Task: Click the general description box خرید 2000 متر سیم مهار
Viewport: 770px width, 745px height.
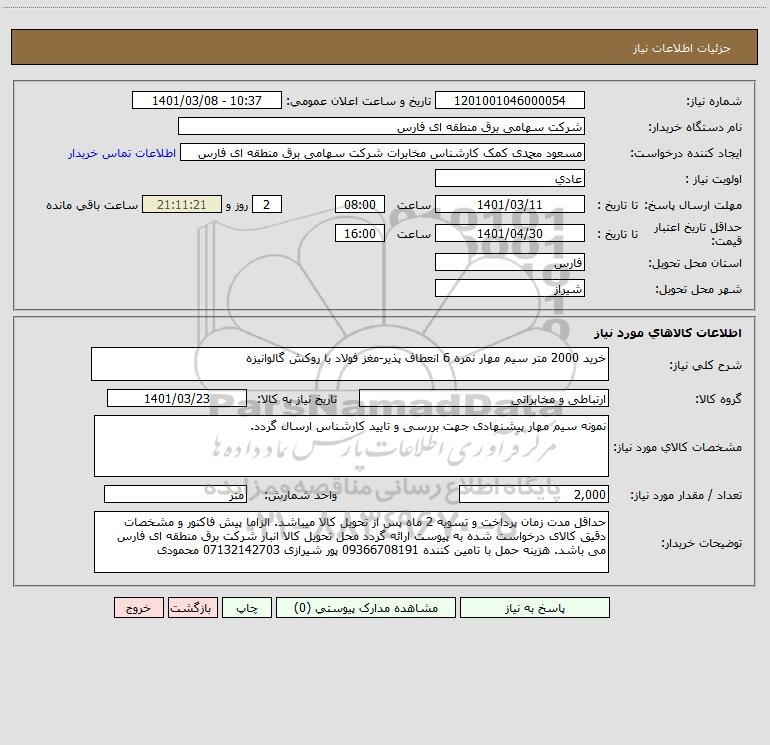Action: (350, 364)
